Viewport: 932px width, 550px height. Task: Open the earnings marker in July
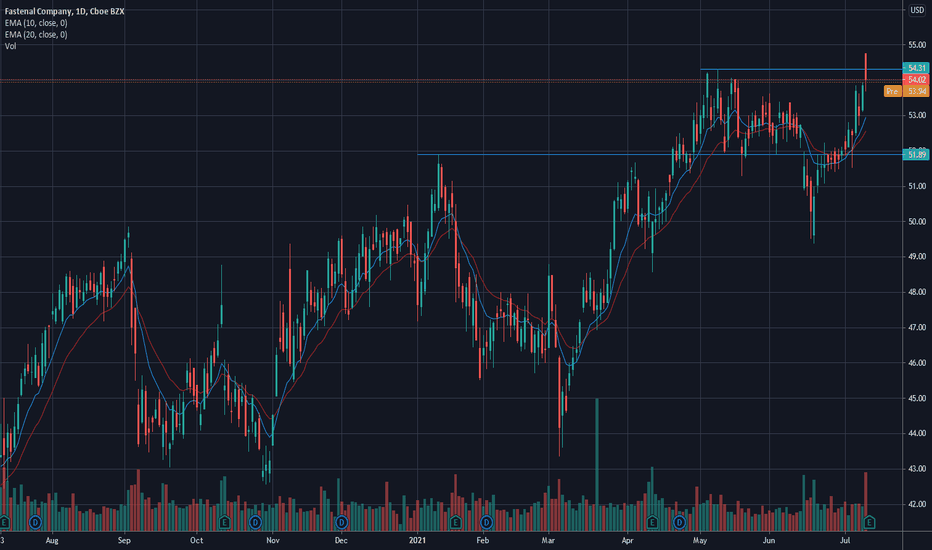click(x=869, y=523)
